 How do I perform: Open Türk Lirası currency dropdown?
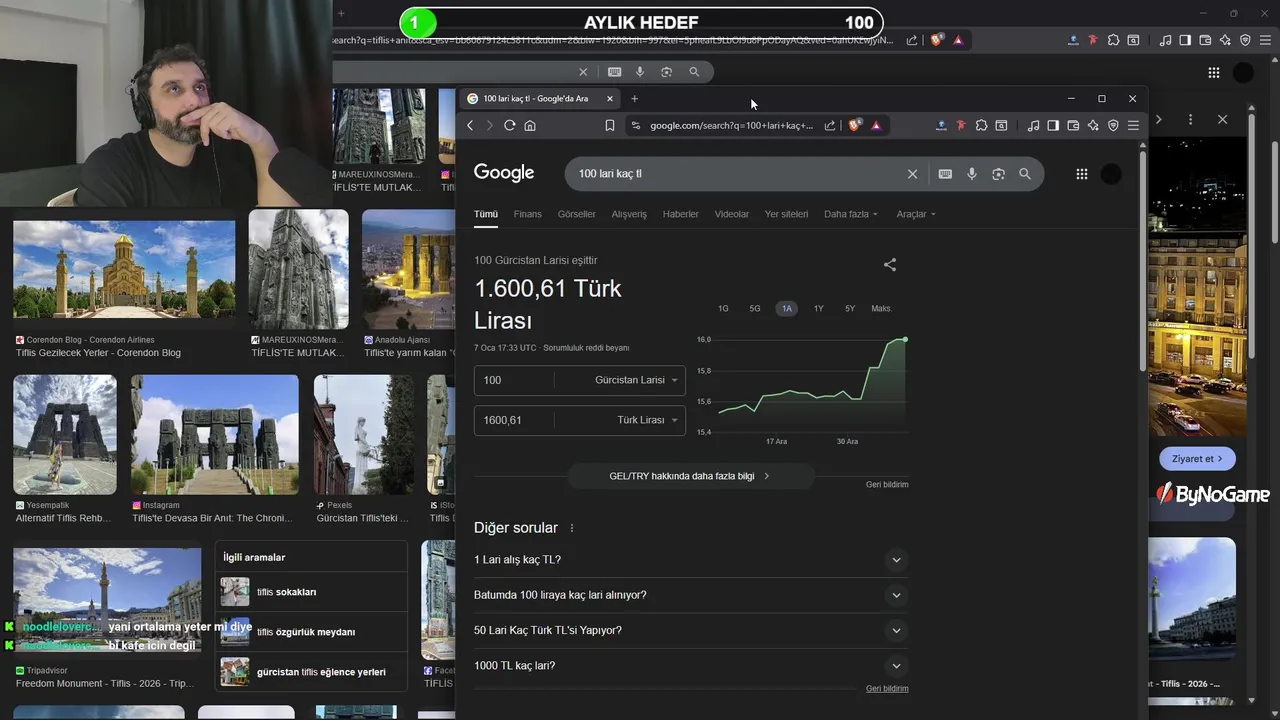tap(647, 420)
